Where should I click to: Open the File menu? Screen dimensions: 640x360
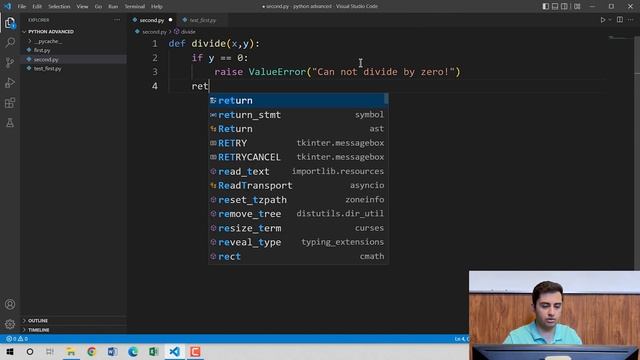pos(22,7)
